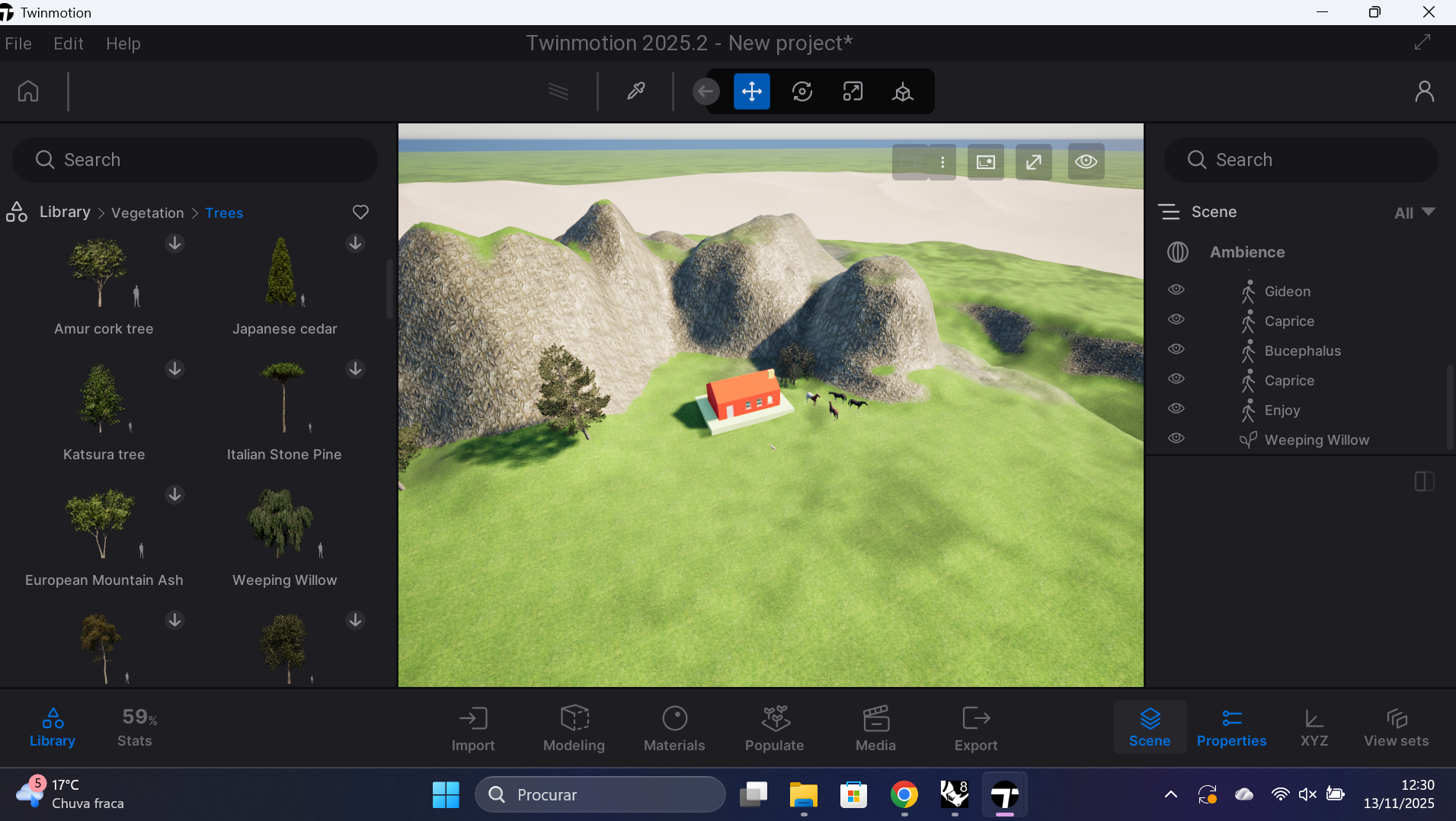The width and height of the screenshot is (1456, 821).
Task: Click the taskbar Procurar search box
Action: pyautogui.click(x=600, y=795)
